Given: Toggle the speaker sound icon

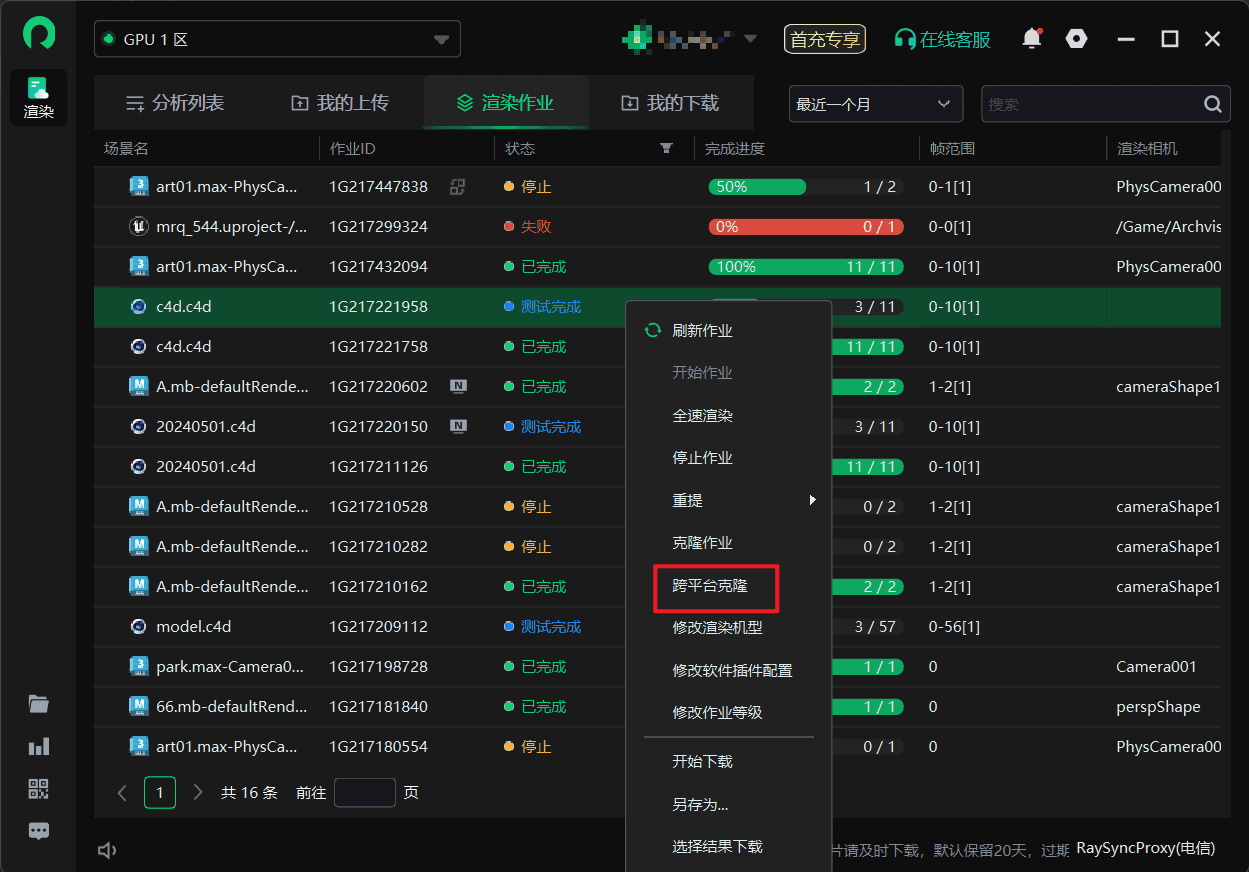Looking at the screenshot, I should click(x=108, y=850).
